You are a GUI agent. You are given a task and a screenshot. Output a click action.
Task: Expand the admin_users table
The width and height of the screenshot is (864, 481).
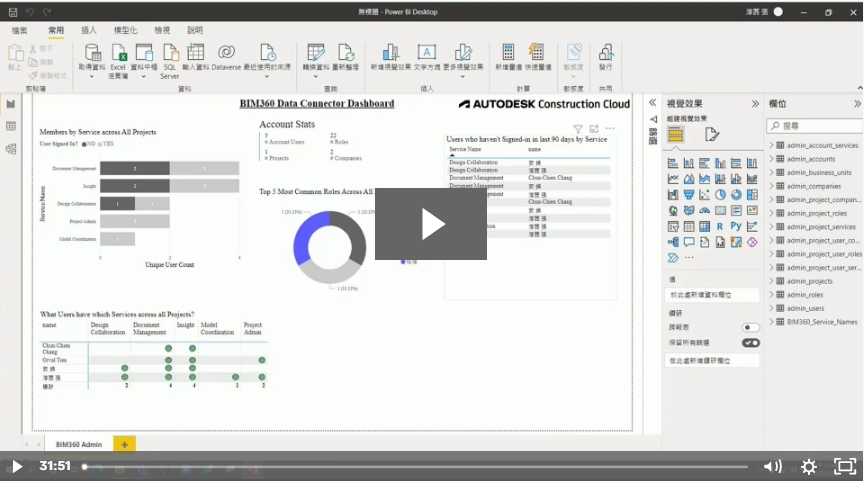coord(771,308)
